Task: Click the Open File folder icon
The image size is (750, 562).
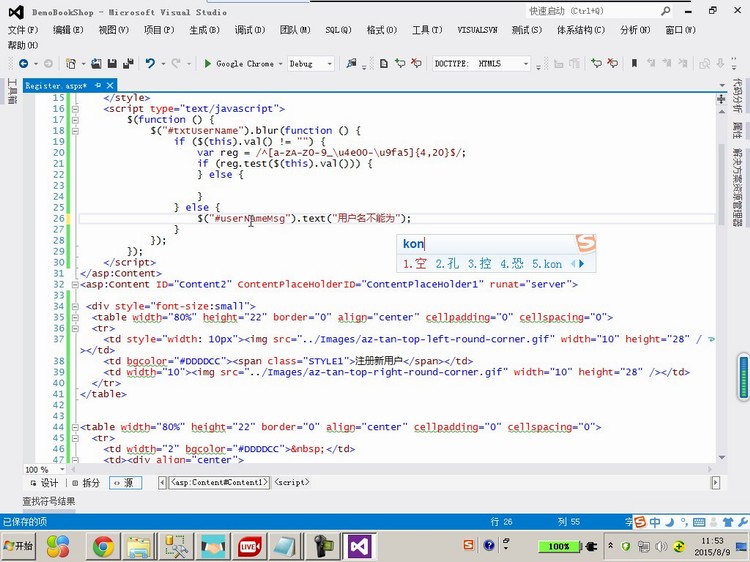Action: [96, 63]
